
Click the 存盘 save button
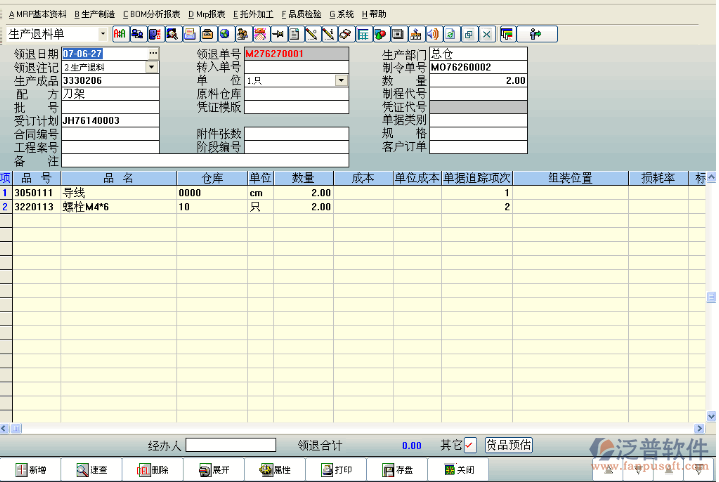[397, 469]
